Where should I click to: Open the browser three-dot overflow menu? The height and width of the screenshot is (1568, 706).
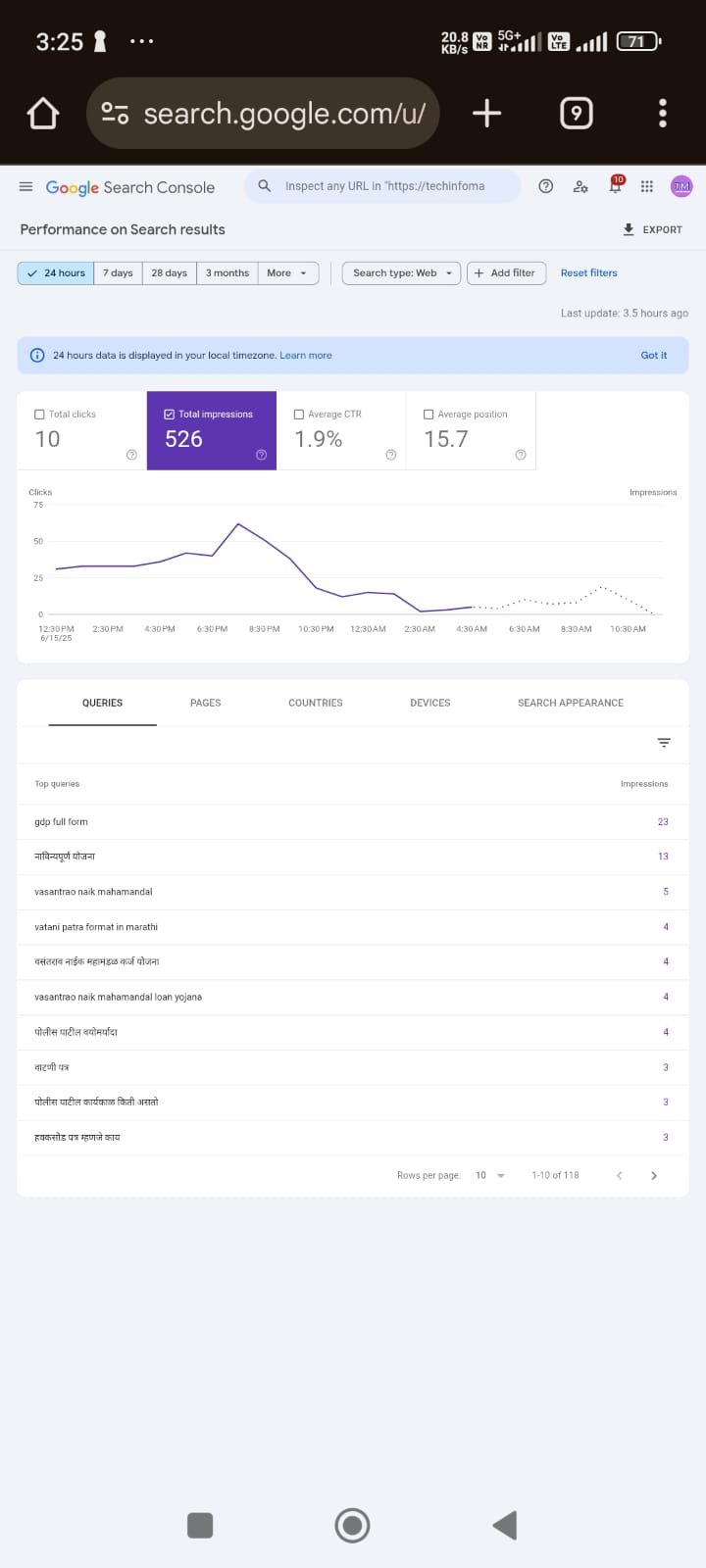coord(663,114)
